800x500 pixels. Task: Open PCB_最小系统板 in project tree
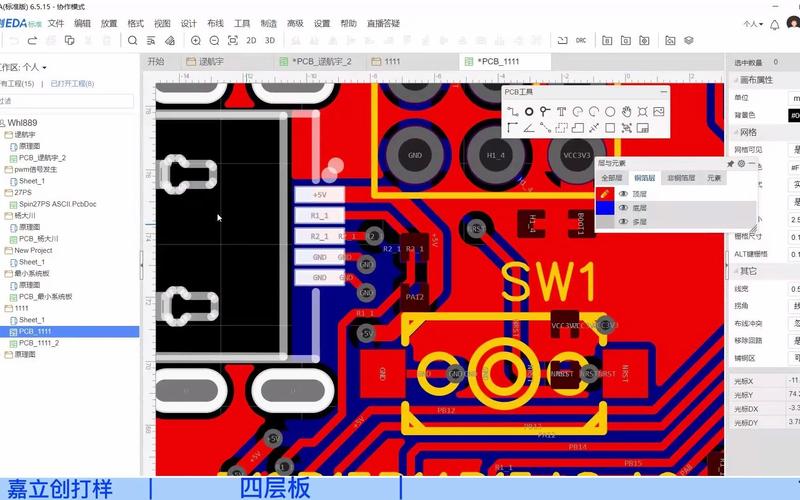45,296
